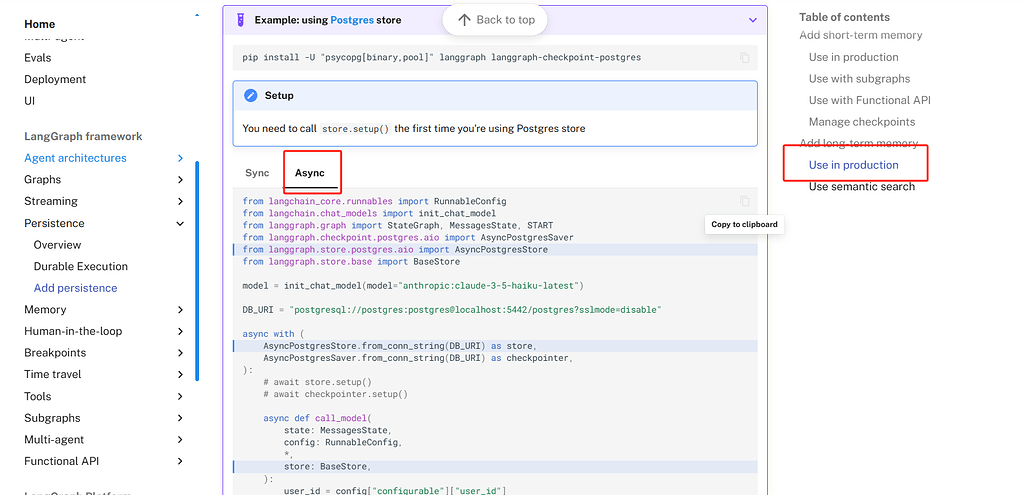This screenshot has width=1024, height=495.
Task: Switch to the Async tab
Action: [x=310, y=173]
